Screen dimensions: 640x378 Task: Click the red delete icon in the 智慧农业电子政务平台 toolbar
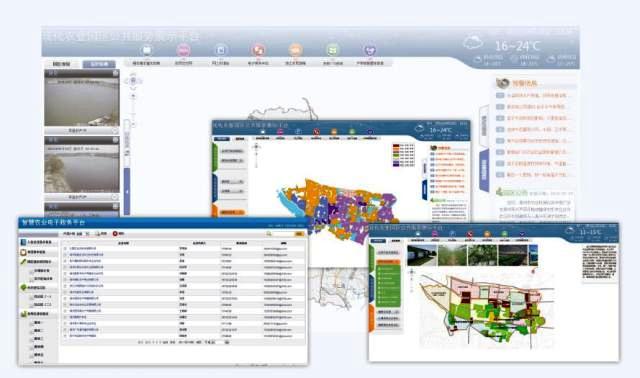pos(115,233)
